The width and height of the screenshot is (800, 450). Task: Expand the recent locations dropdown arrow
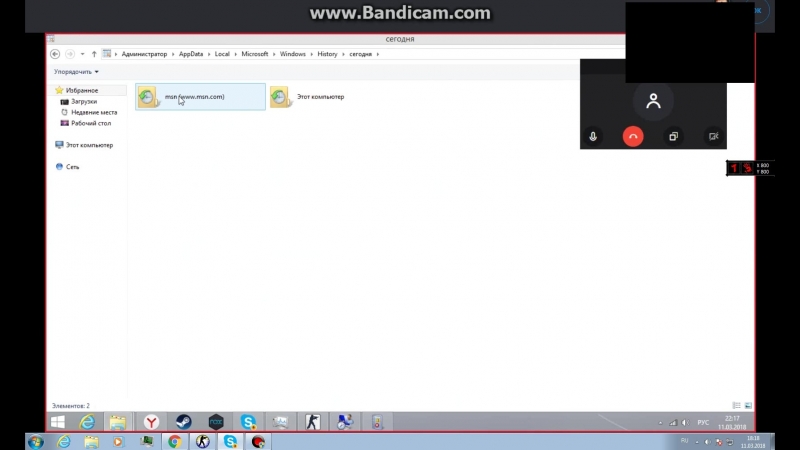tap(82, 54)
